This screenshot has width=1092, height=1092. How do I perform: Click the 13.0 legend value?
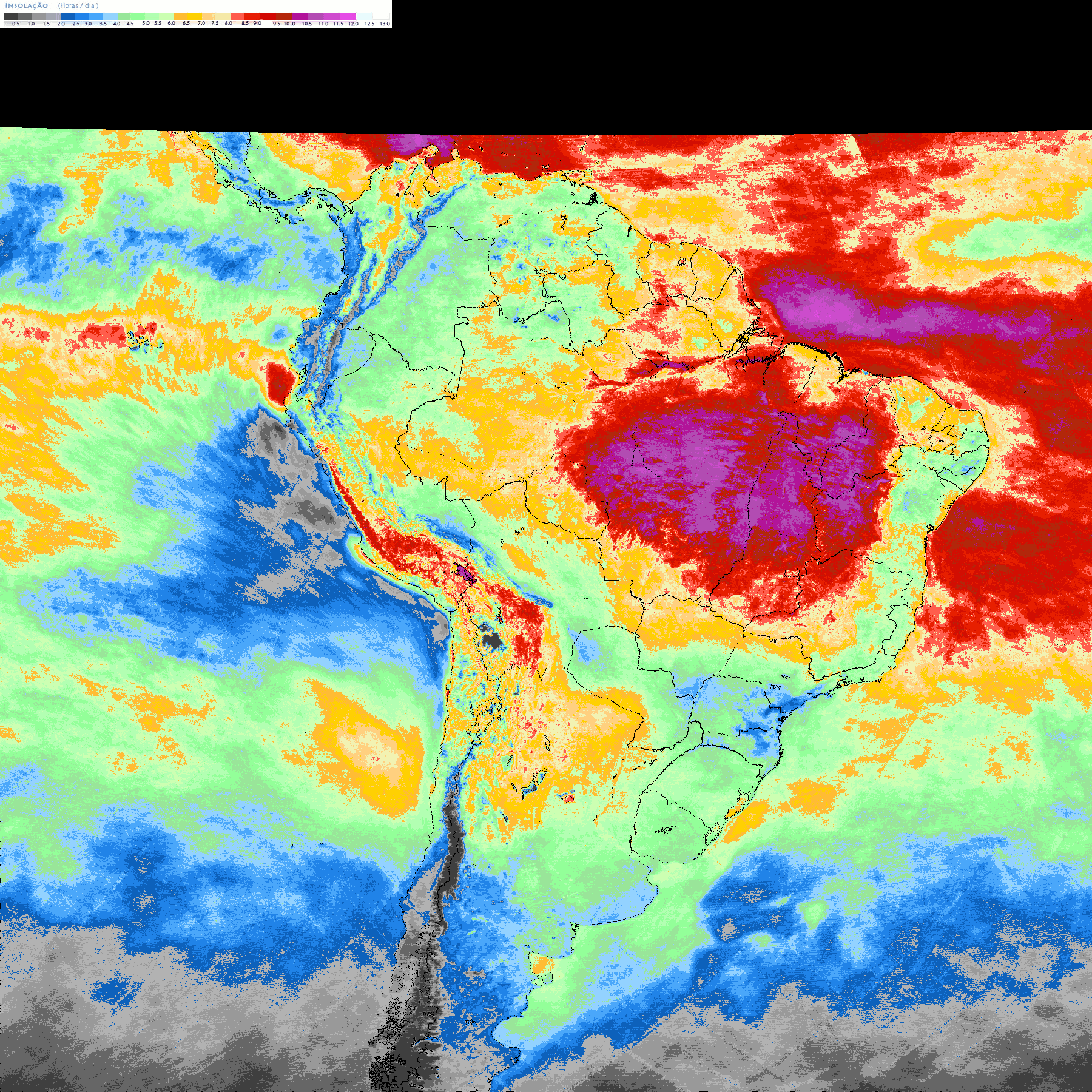pos(385,24)
